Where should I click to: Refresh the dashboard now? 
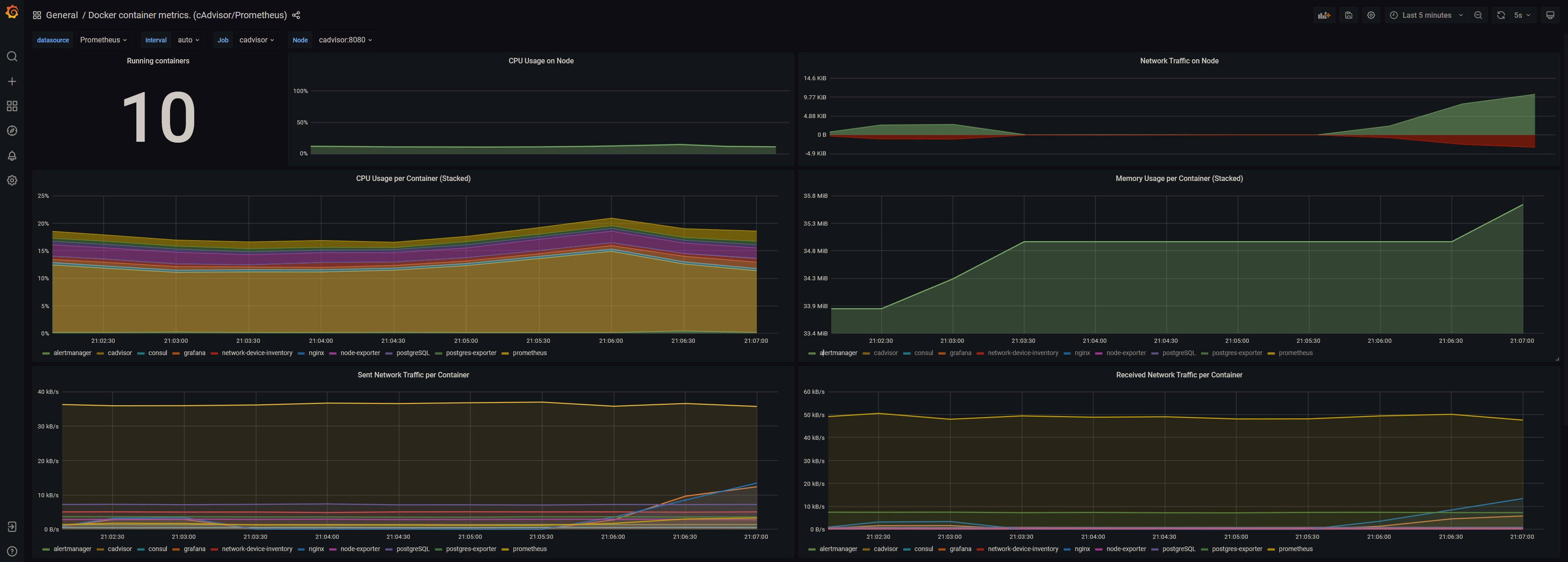click(x=1501, y=15)
